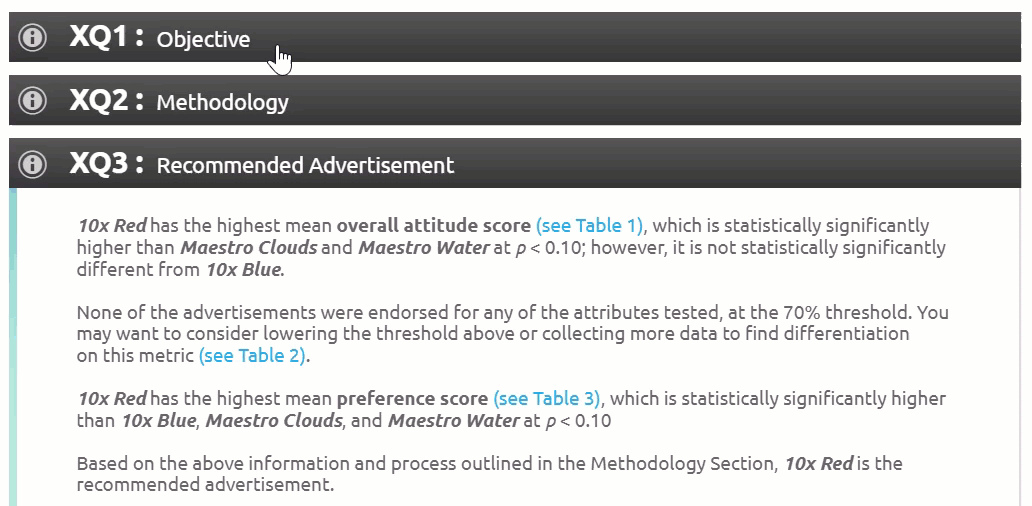Click the "Methodology" title text
Screen dimensions: 1032x506
pos(222,103)
